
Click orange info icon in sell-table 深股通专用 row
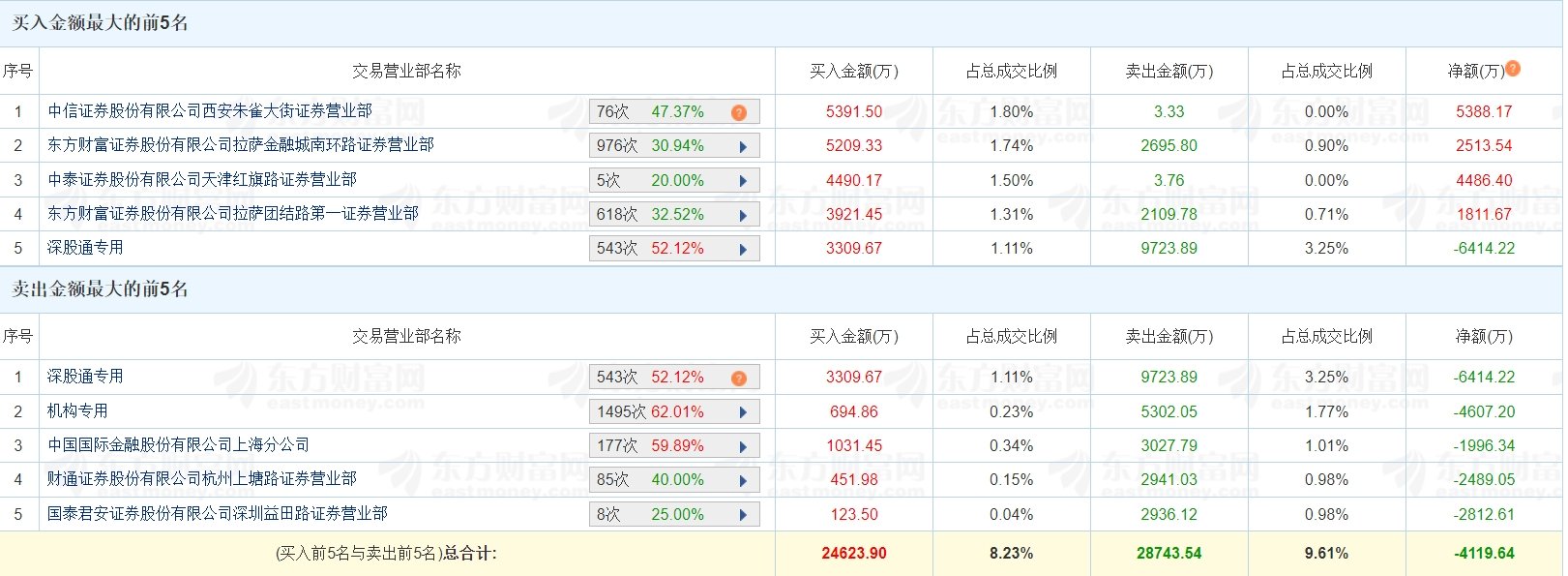739,378
